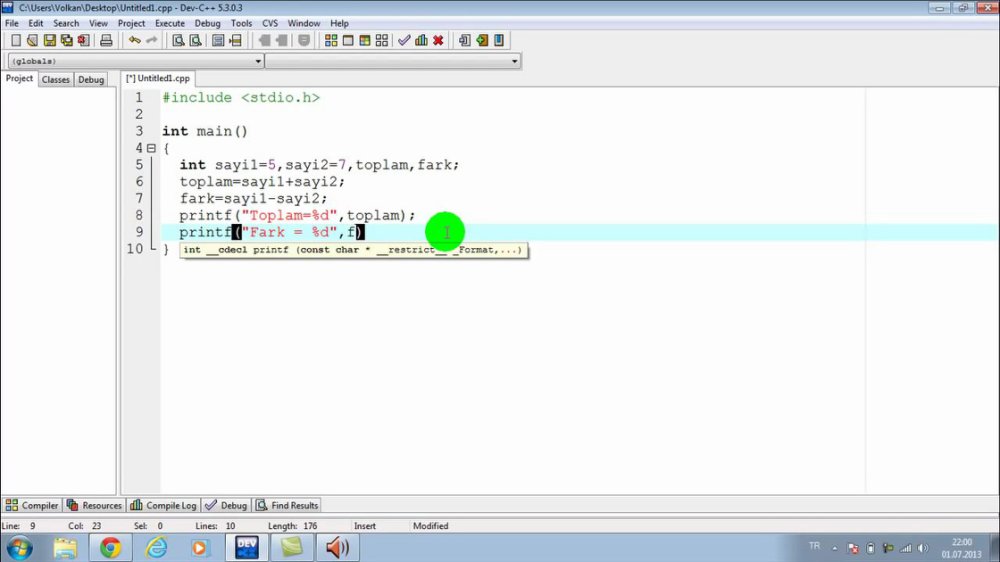
Task: Click the Print toolbar icon
Action: 106,40
